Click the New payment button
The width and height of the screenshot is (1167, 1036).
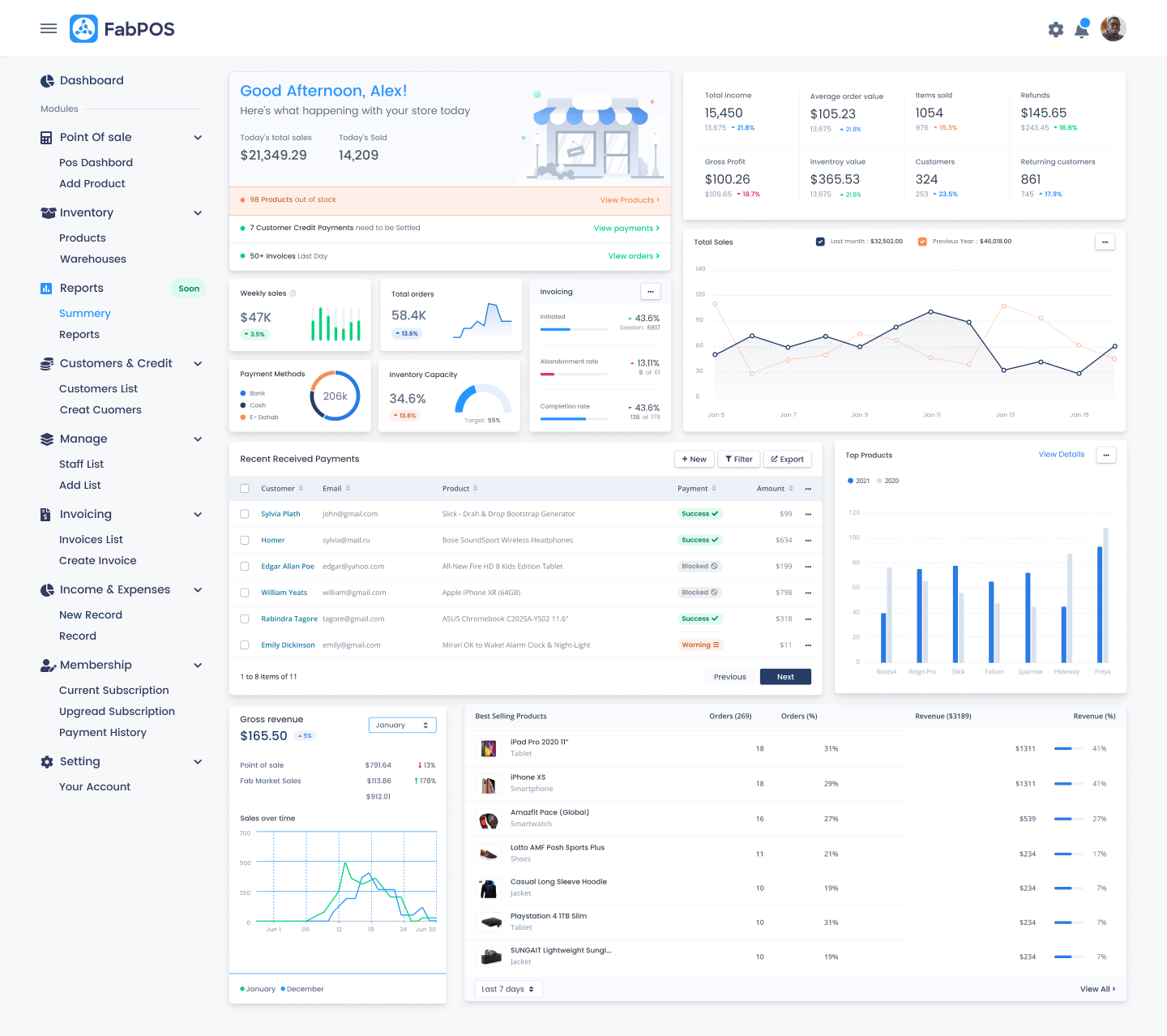[x=694, y=459]
